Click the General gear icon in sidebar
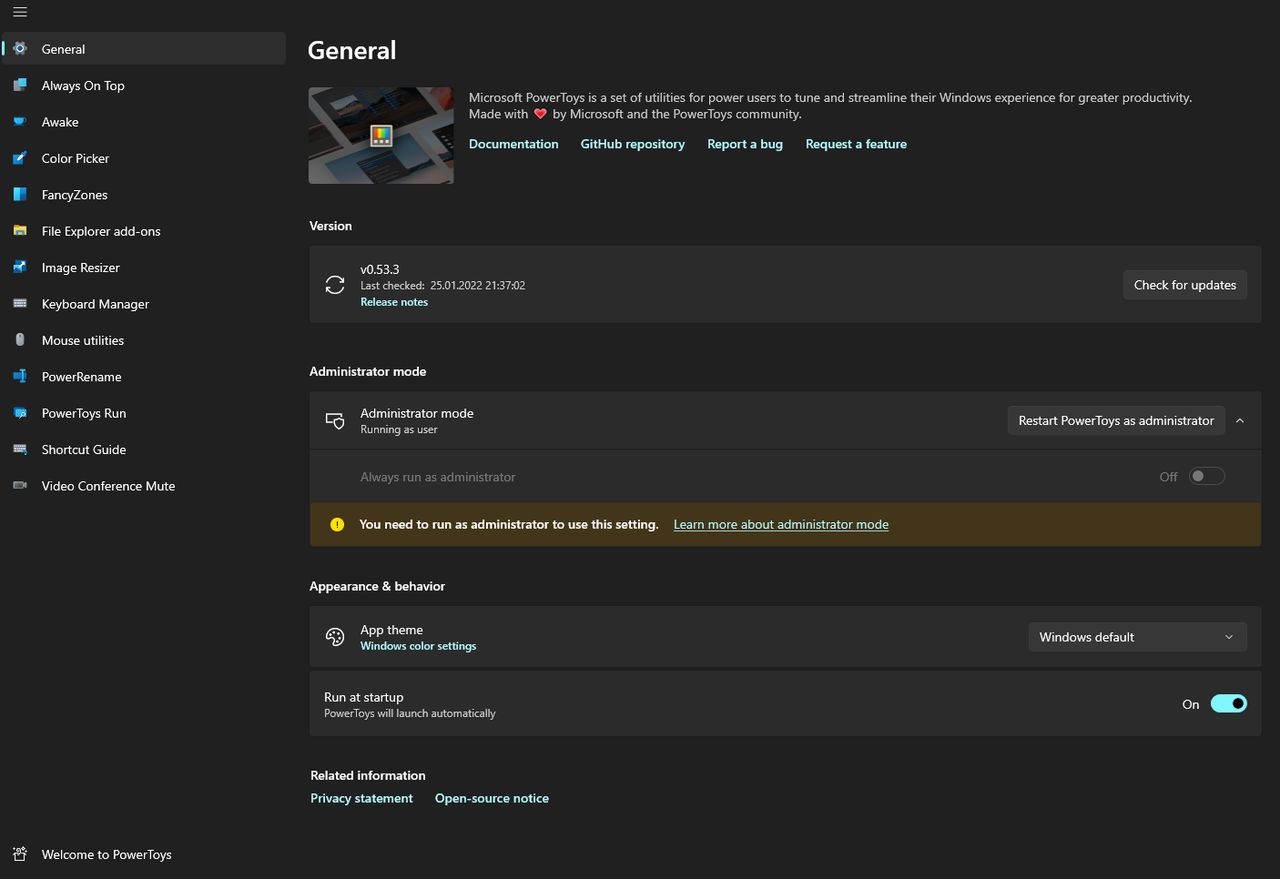 click(20, 48)
